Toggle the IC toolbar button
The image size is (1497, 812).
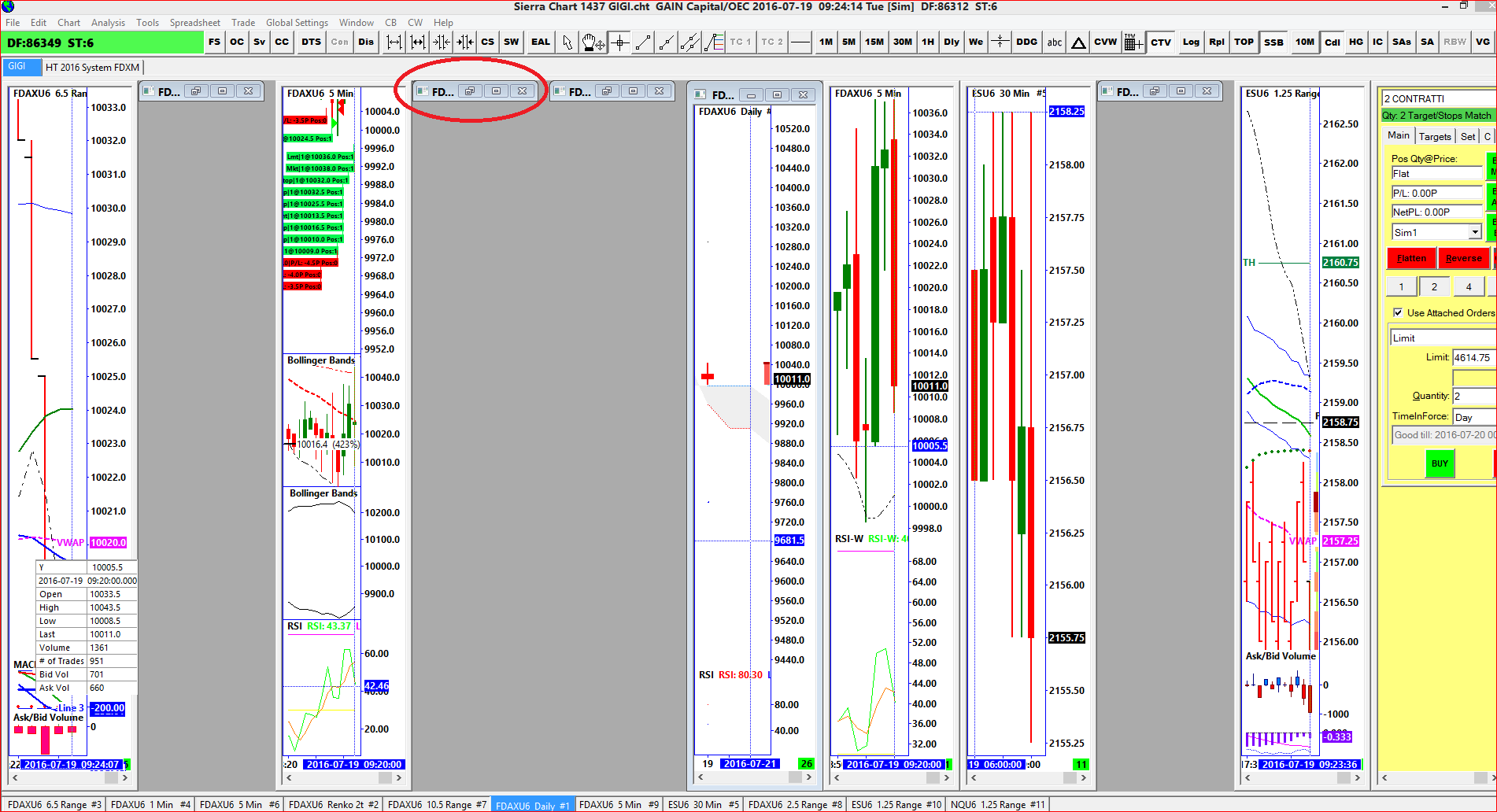tap(1377, 42)
